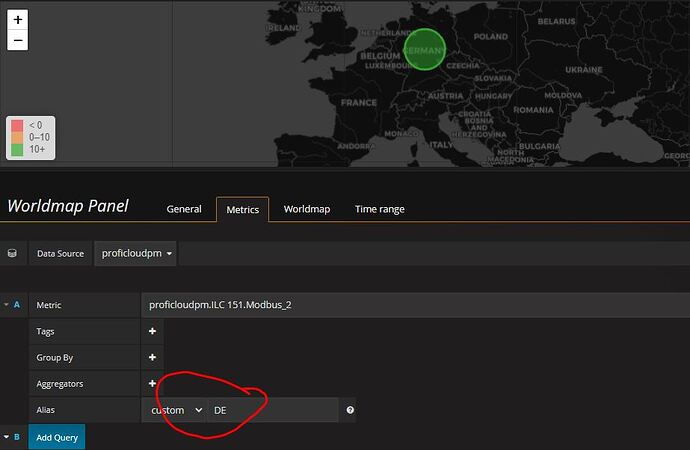Select the Metrics tab
This screenshot has height=450, width=690.
click(242, 209)
